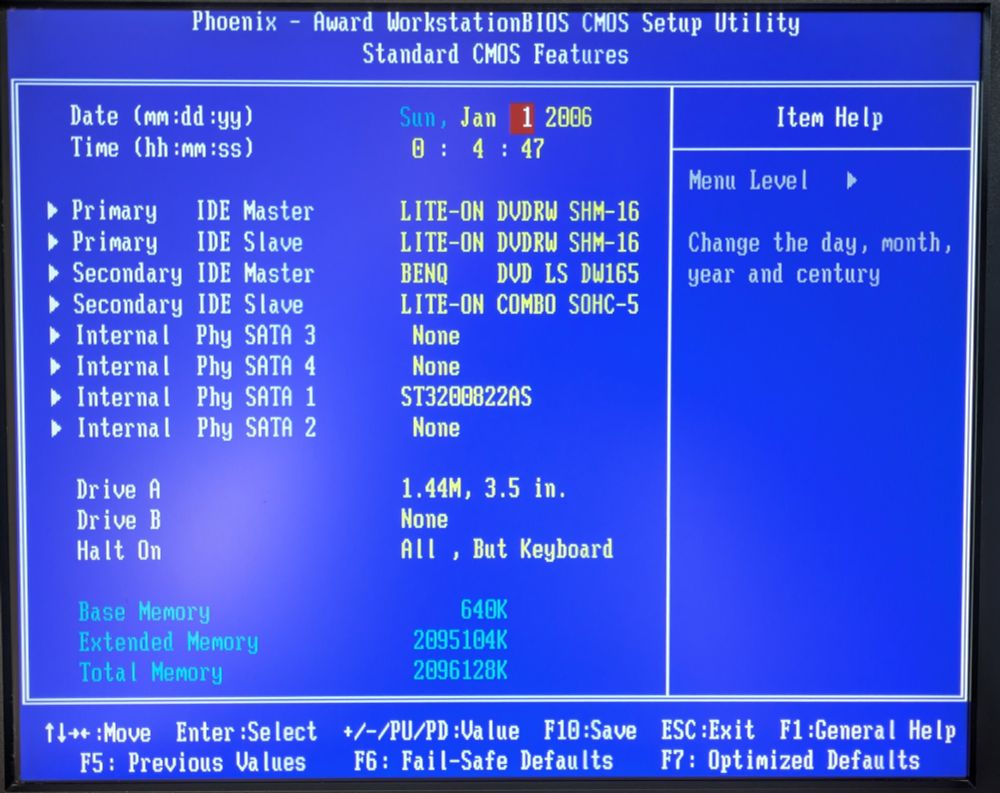
Task: Click the 'Item Help' panel heading
Action: (829, 118)
